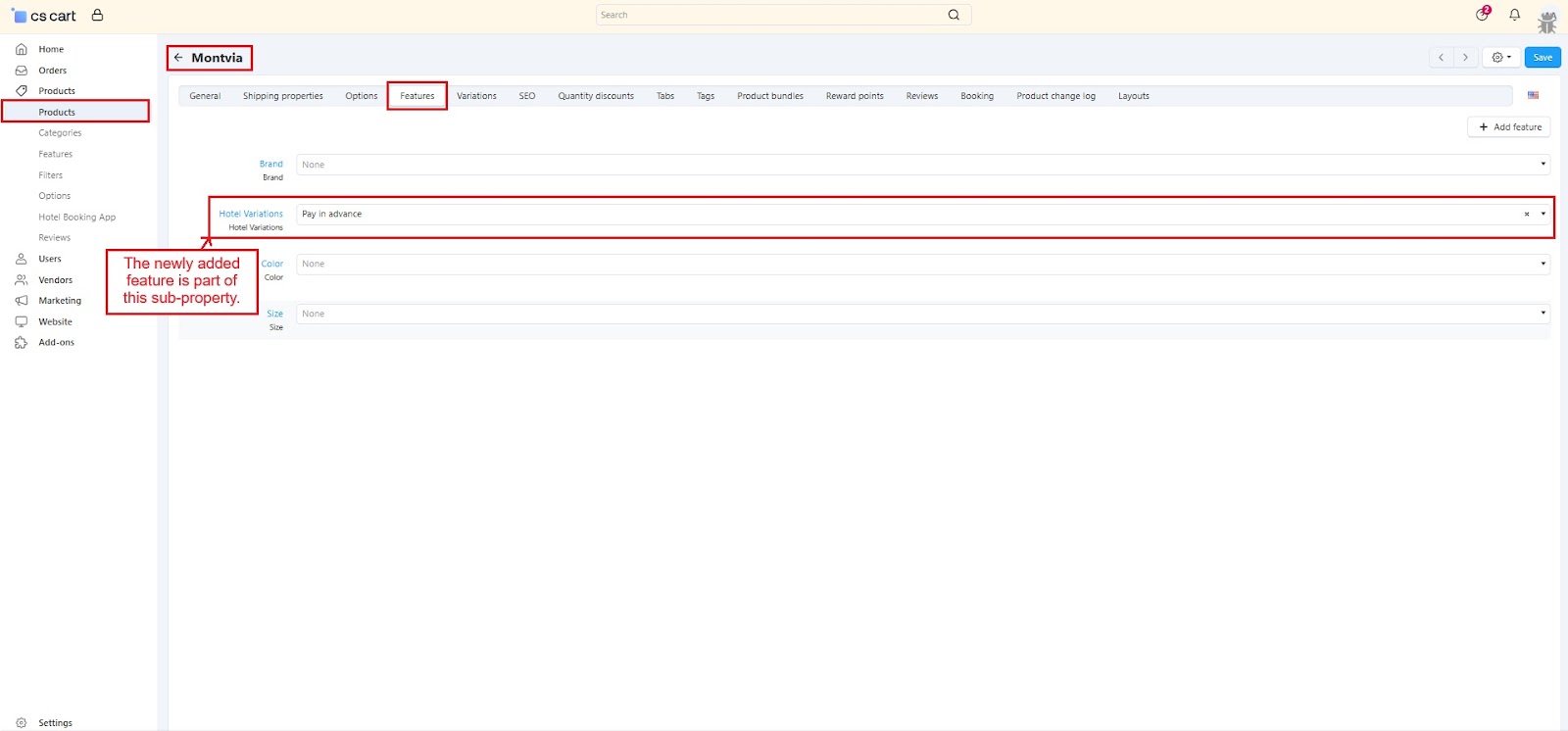Image resolution: width=1568 pixels, height=731 pixels.
Task: Expand the Color dropdown
Action: [1543, 264]
